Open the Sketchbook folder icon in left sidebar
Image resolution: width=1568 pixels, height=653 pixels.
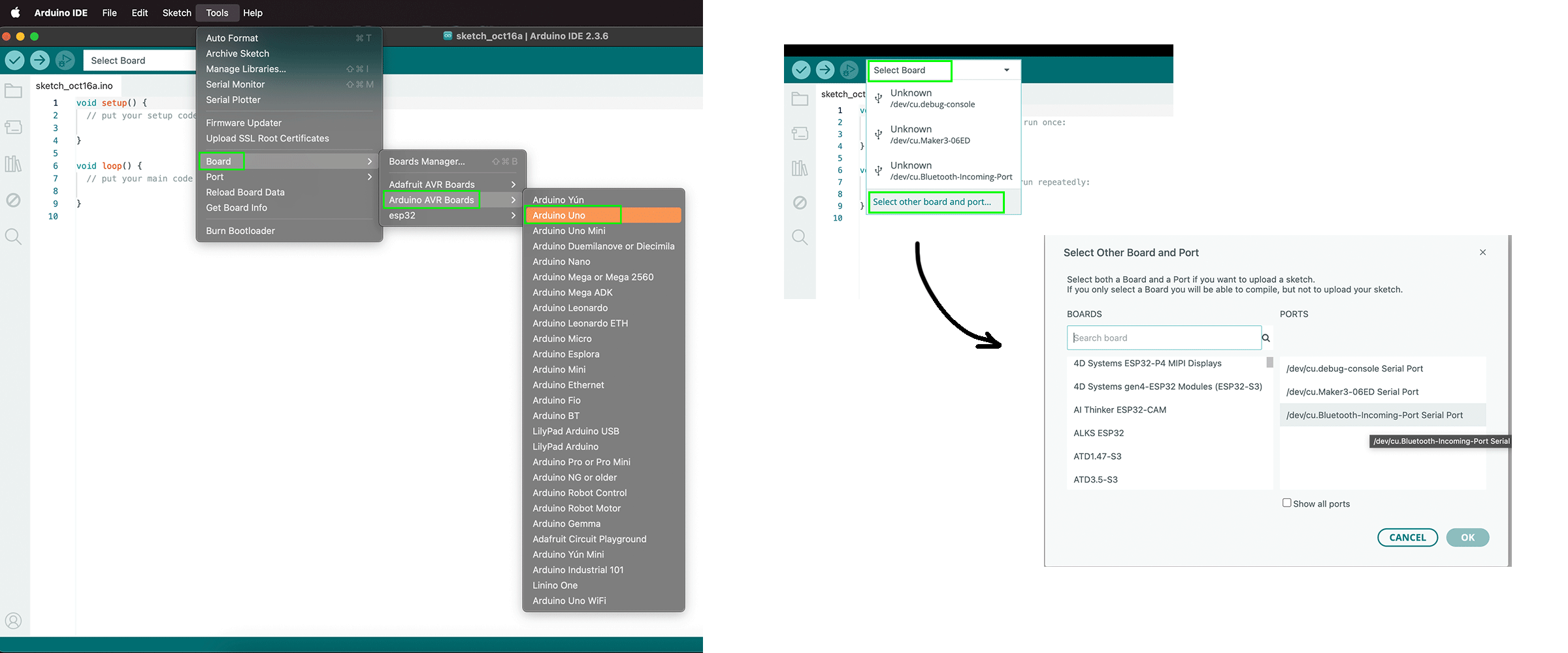click(x=13, y=91)
